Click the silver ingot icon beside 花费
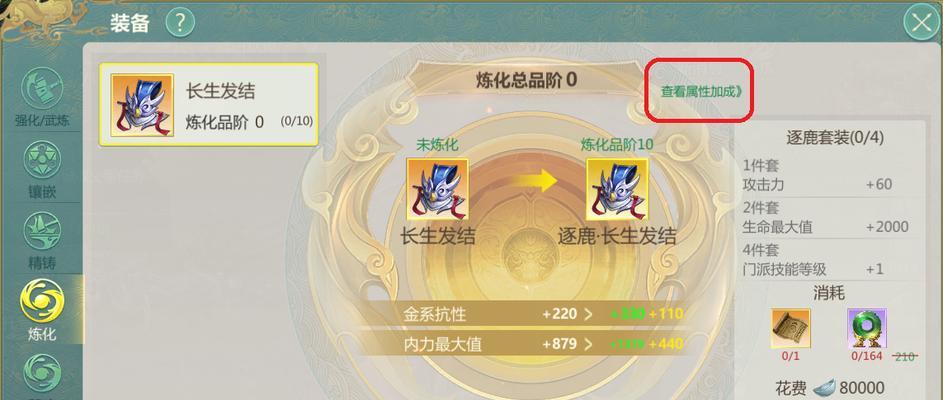This screenshot has width=943, height=400. coord(823,388)
